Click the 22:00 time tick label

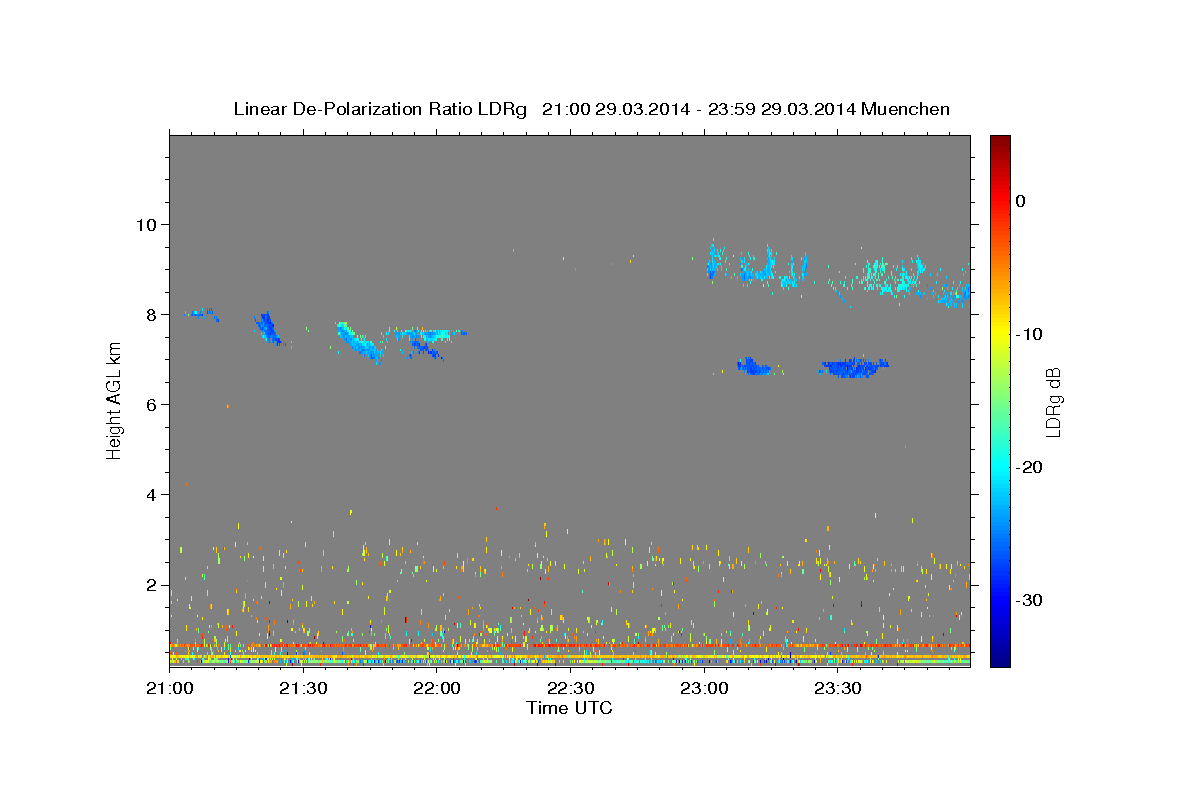[x=437, y=689]
